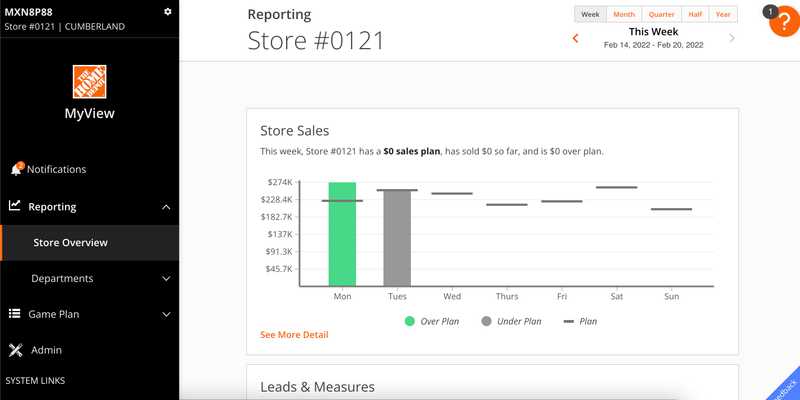Click the Home Depot logo
The height and width of the screenshot is (400, 800).
(x=89, y=82)
